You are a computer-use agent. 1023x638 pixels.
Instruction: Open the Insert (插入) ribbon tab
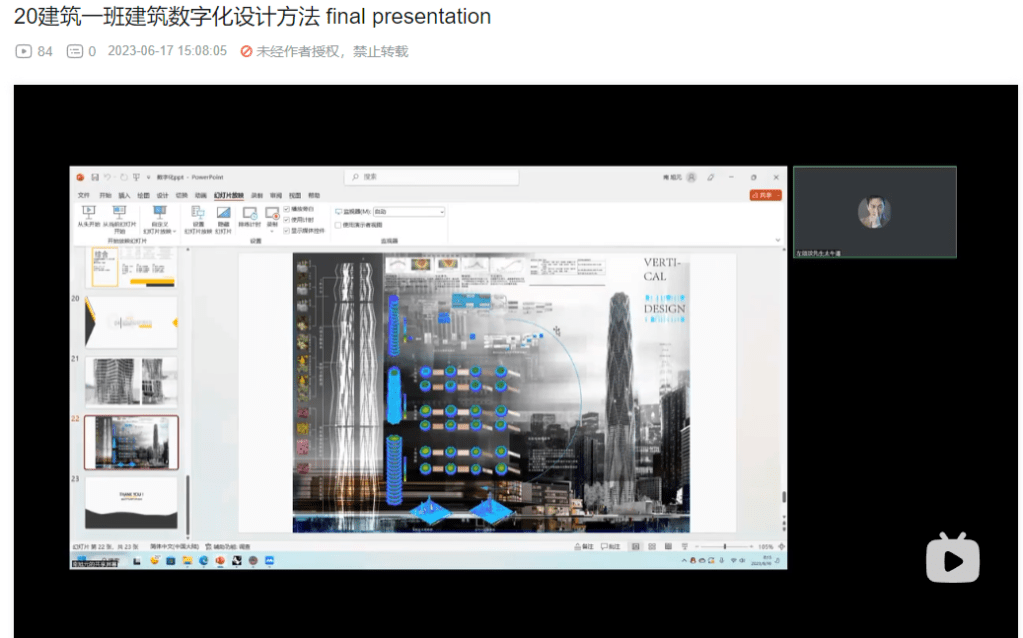pyautogui.click(x=124, y=195)
